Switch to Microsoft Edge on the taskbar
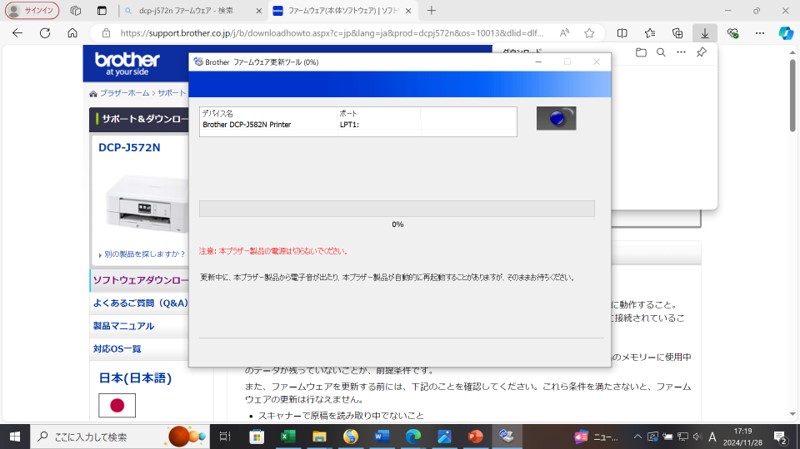 tap(413, 437)
